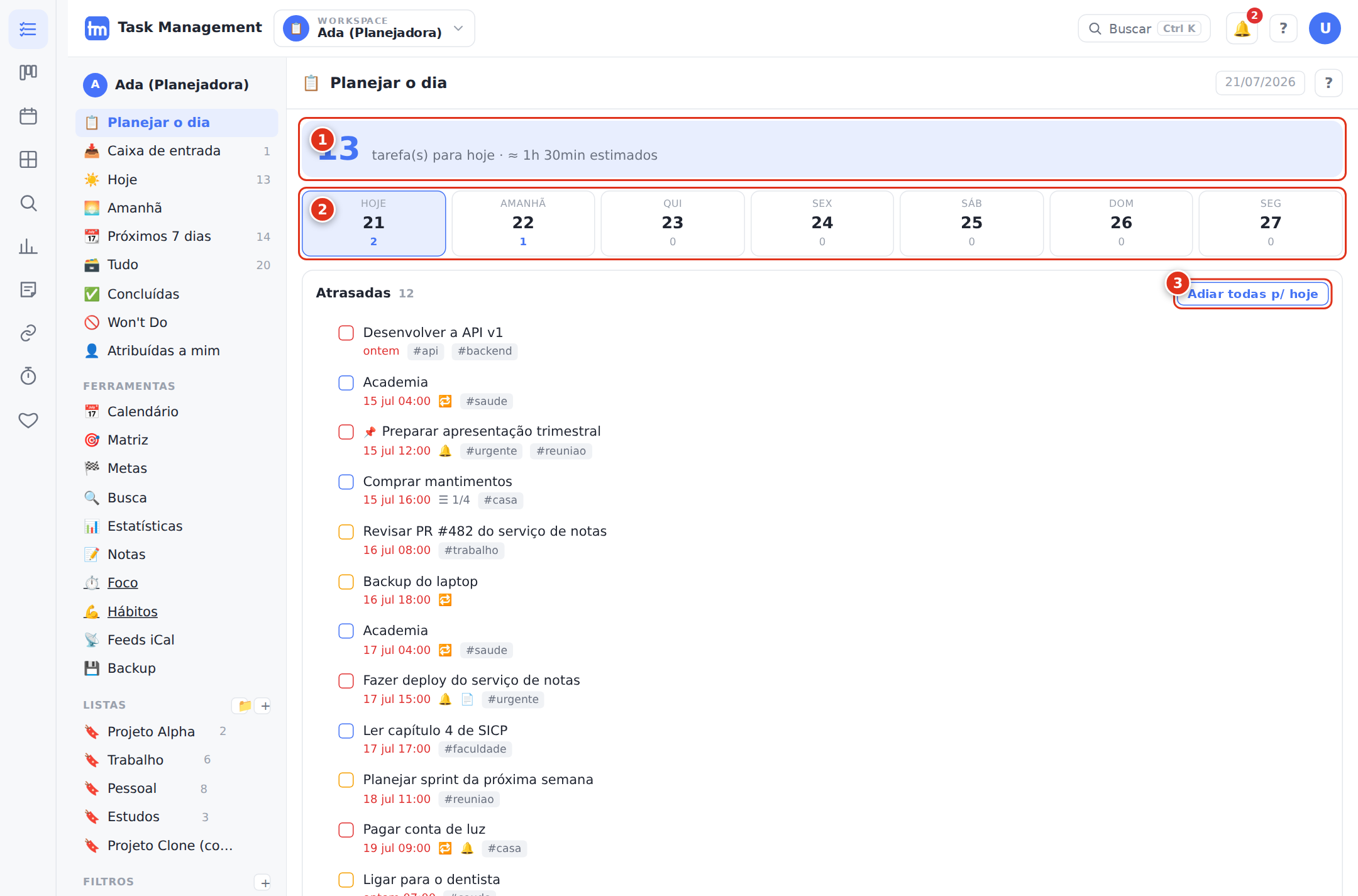Select the Amanhã 22 day tab
The height and width of the screenshot is (896, 1358).
click(523, 223)
